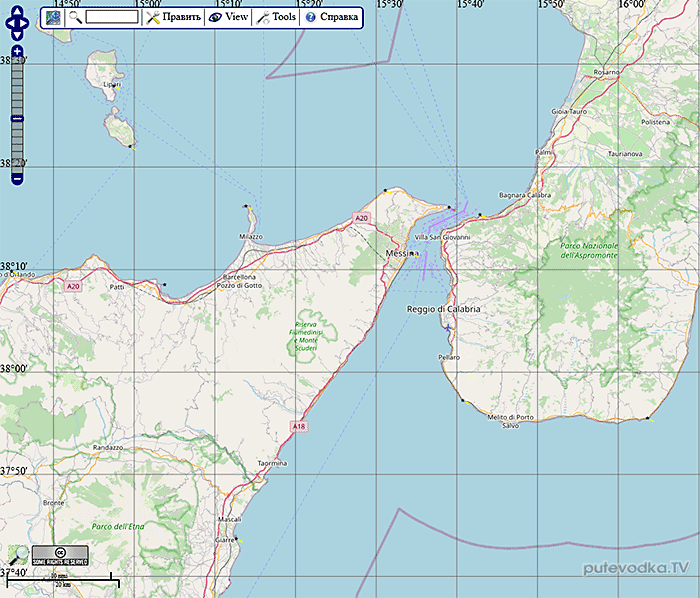
Task: Click the light marker at Lipari harbour
Action: tap(115, 87)
